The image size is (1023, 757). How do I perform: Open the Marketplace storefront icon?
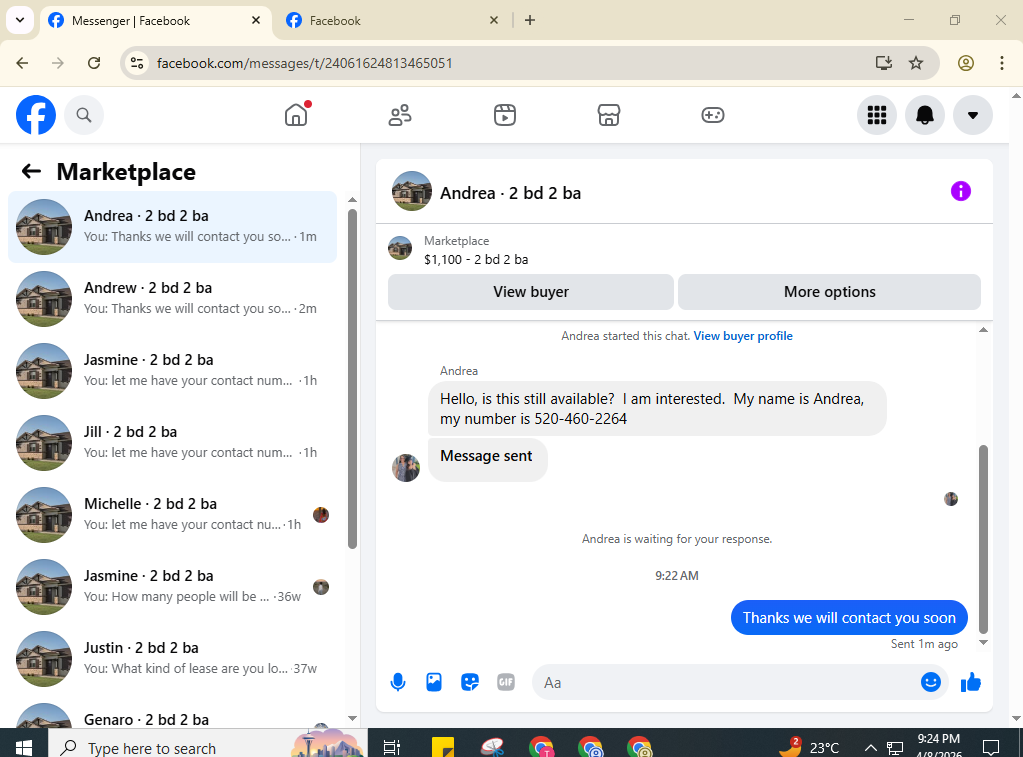[x=609, y=115]
